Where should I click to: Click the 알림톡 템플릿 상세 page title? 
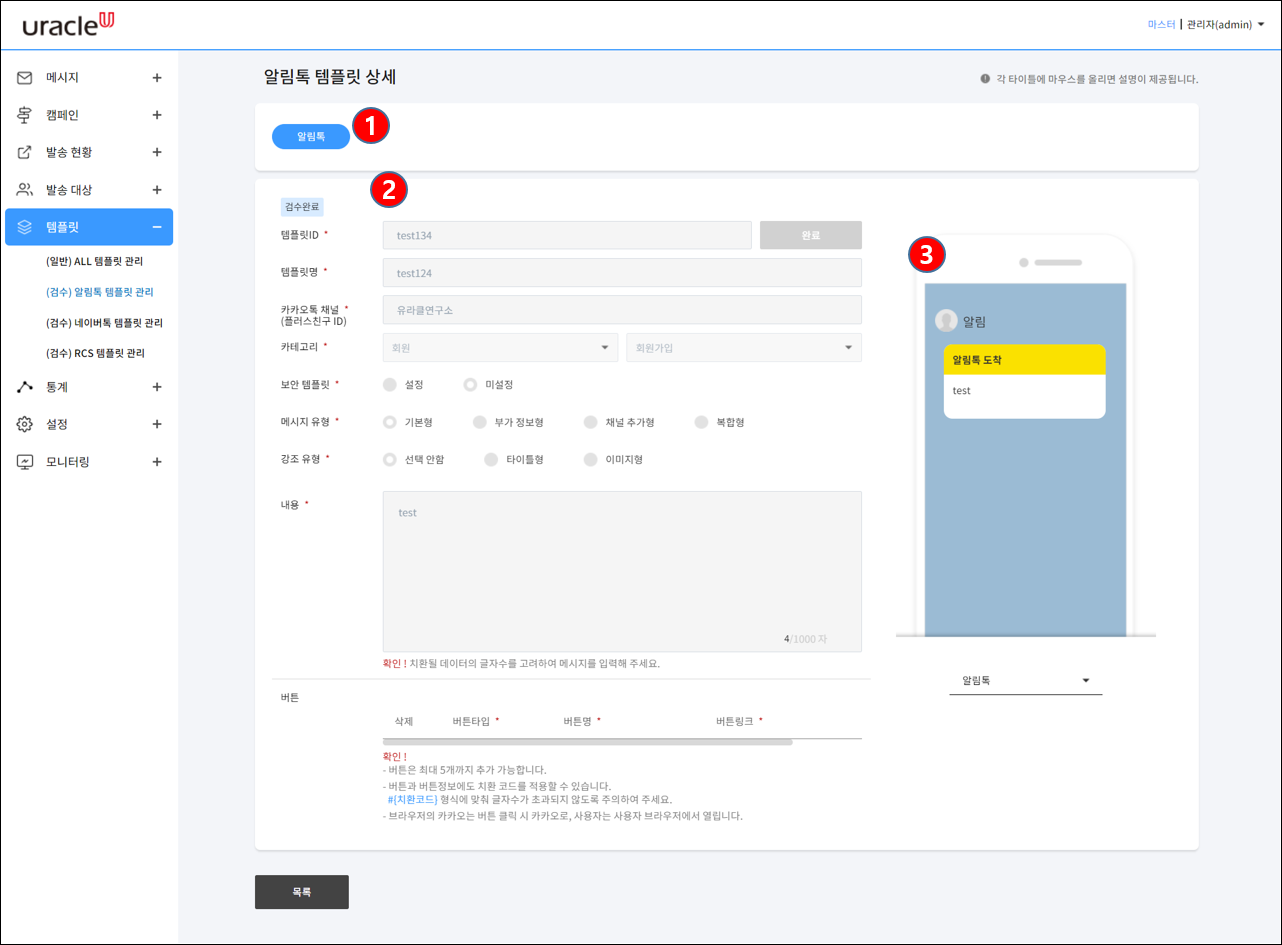330,77
